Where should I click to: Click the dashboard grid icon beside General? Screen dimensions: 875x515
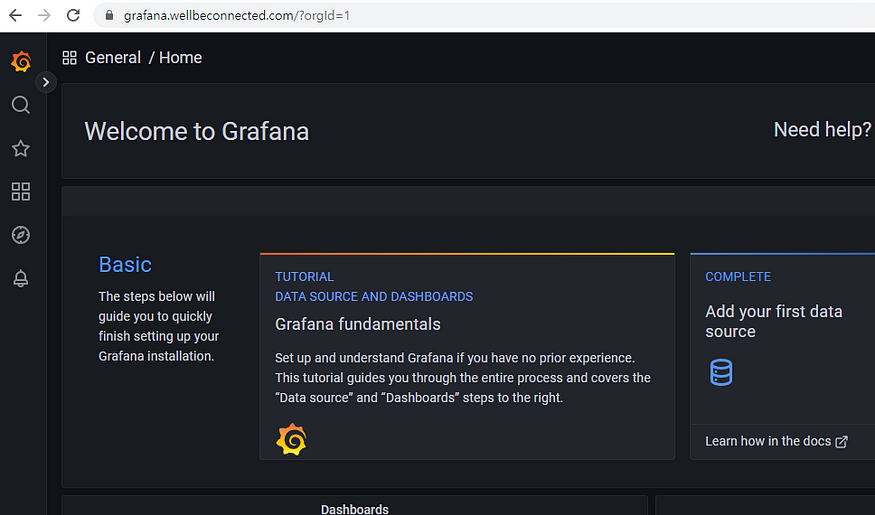click(69, 57)
